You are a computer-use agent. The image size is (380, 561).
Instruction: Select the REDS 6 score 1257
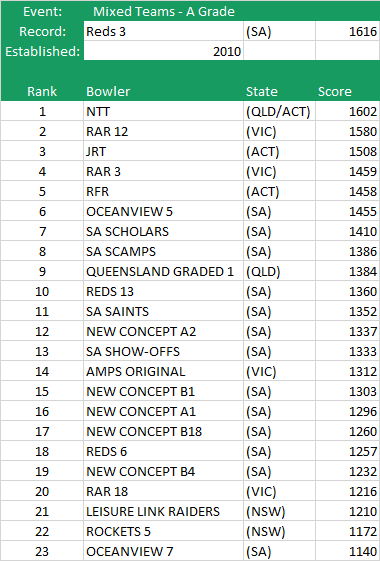pyautogui.click(x=347, y=452)
